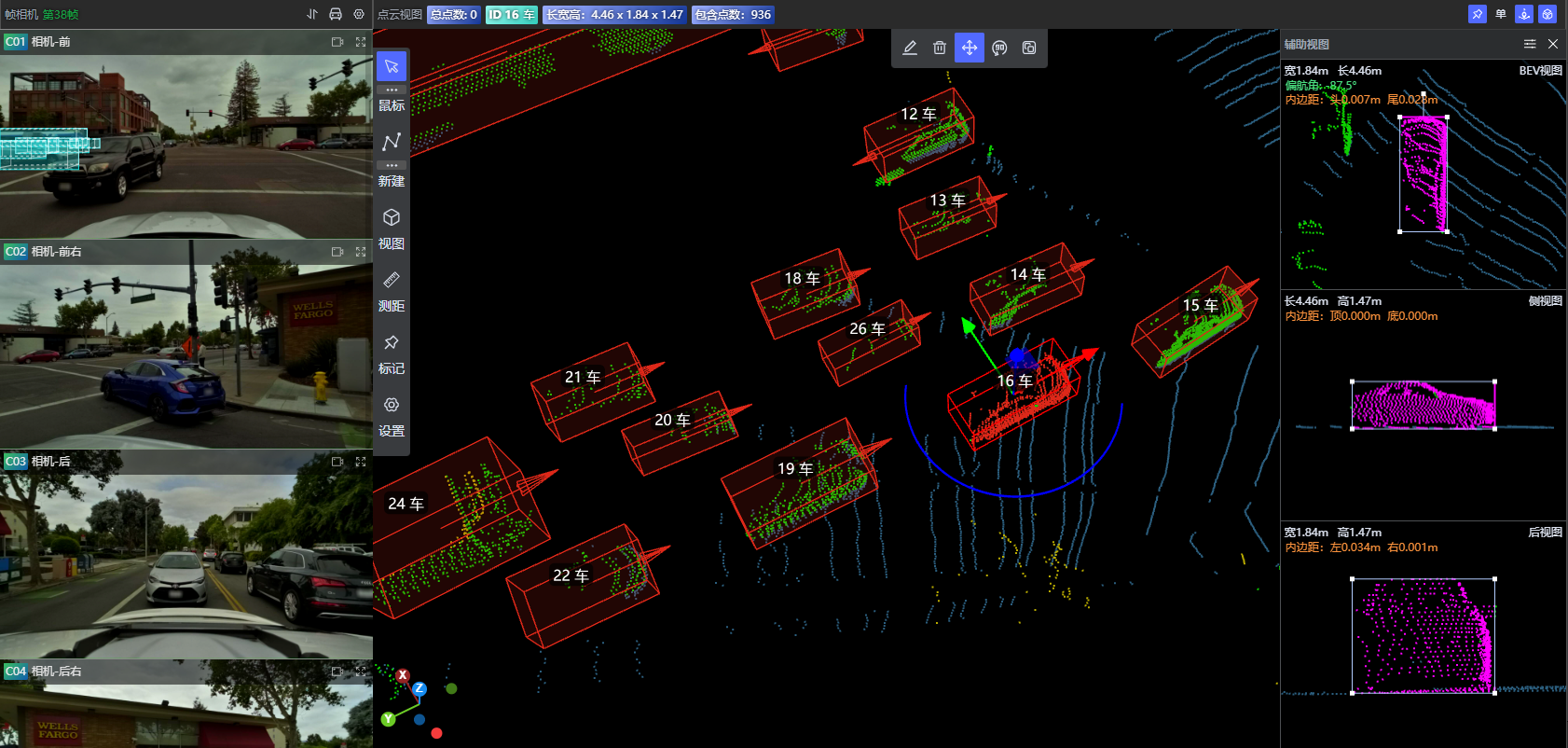
Task: Activate the ruler measure (测距) tool
Action: (x=392, y=280)
